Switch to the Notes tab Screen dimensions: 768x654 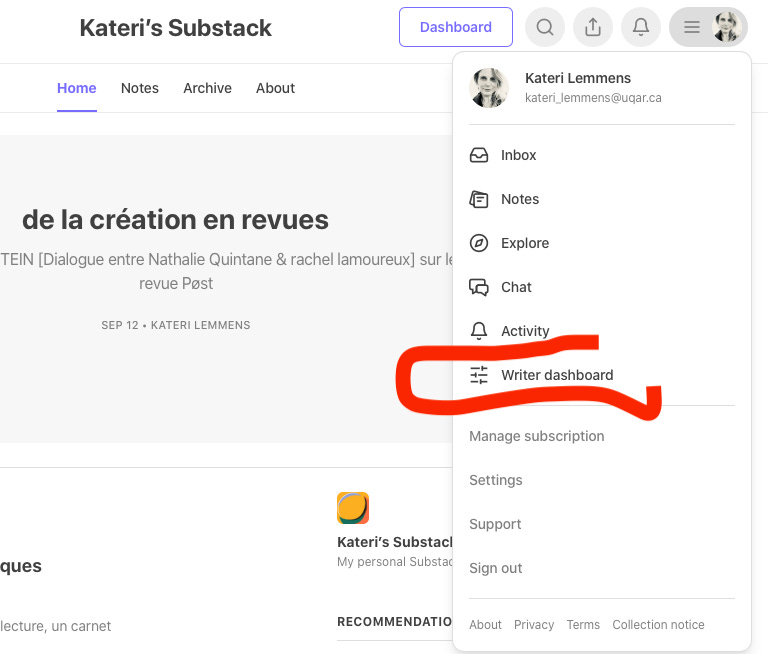(x=140, y=88)
